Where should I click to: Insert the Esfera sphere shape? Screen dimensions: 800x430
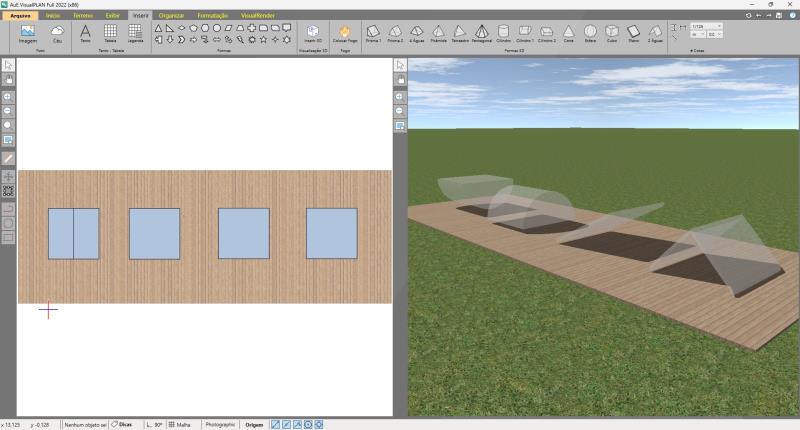[590, 34]
